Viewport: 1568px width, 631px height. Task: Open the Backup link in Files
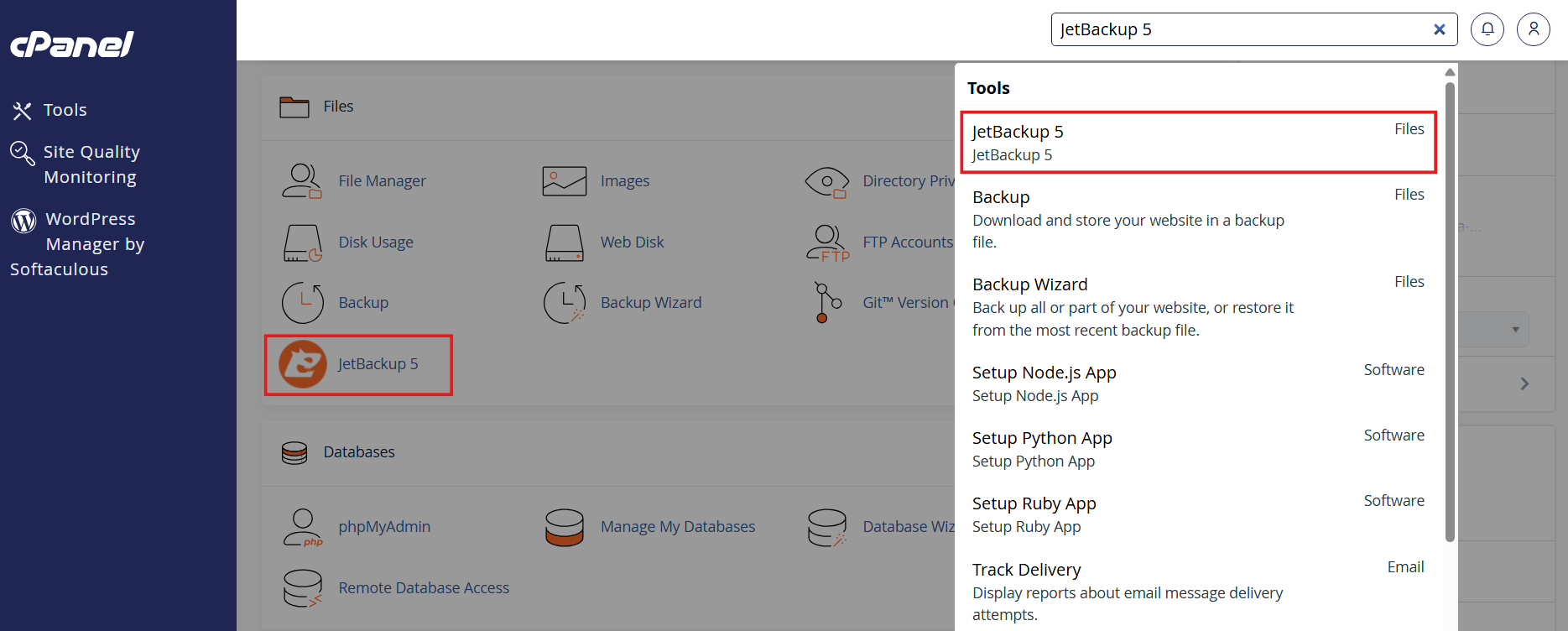(363, 303)
